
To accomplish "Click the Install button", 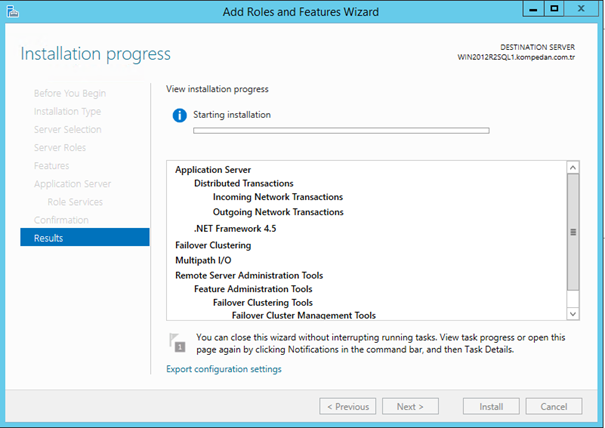I will click(490, 407).
